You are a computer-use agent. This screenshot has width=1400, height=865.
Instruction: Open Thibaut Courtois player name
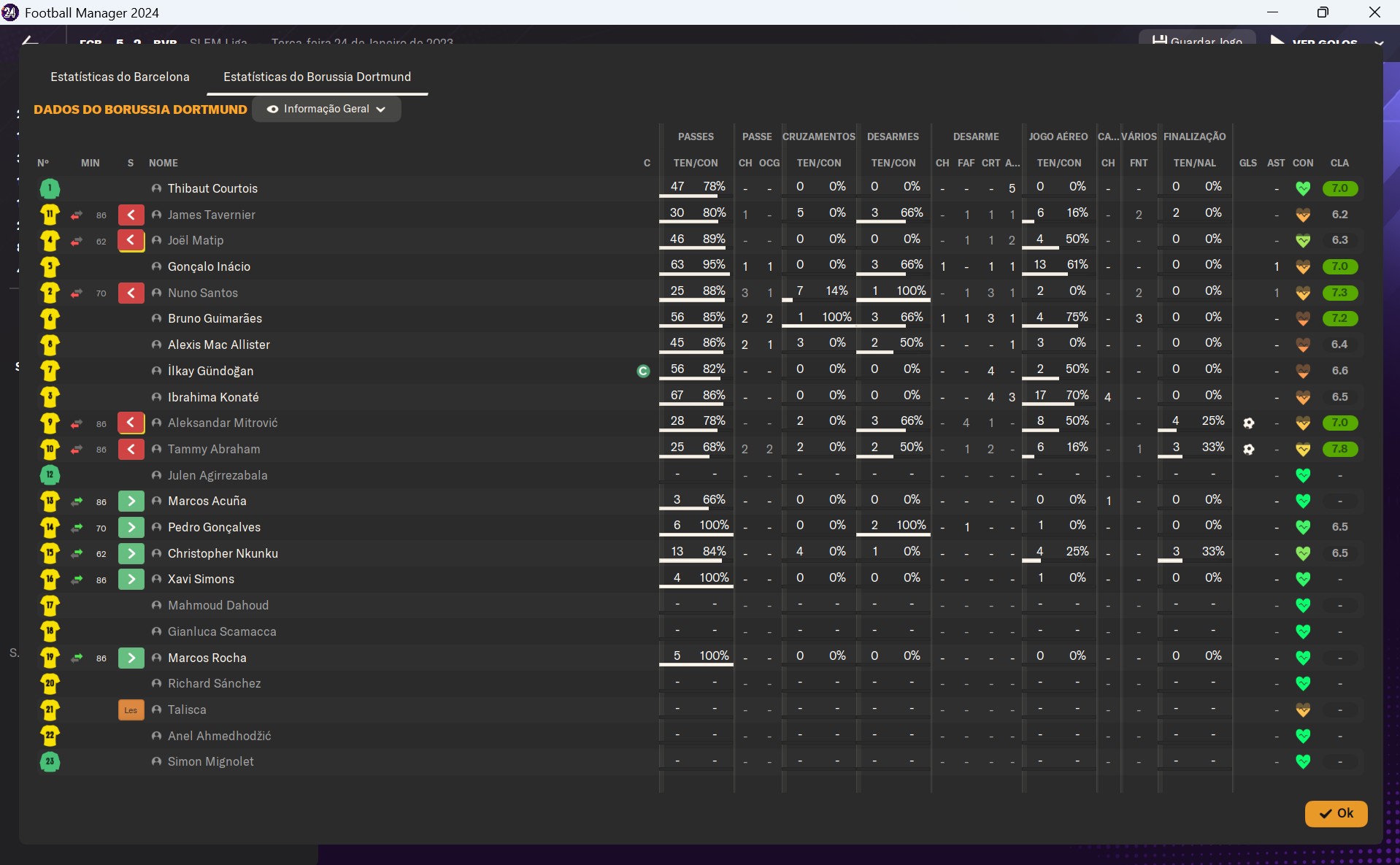pyautogui.click(x=212, y=188)
